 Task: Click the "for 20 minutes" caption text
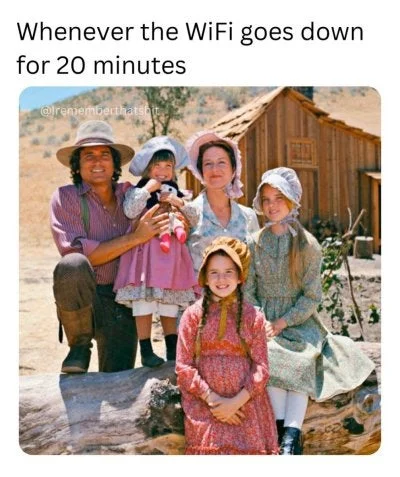(x=101, y=65)
